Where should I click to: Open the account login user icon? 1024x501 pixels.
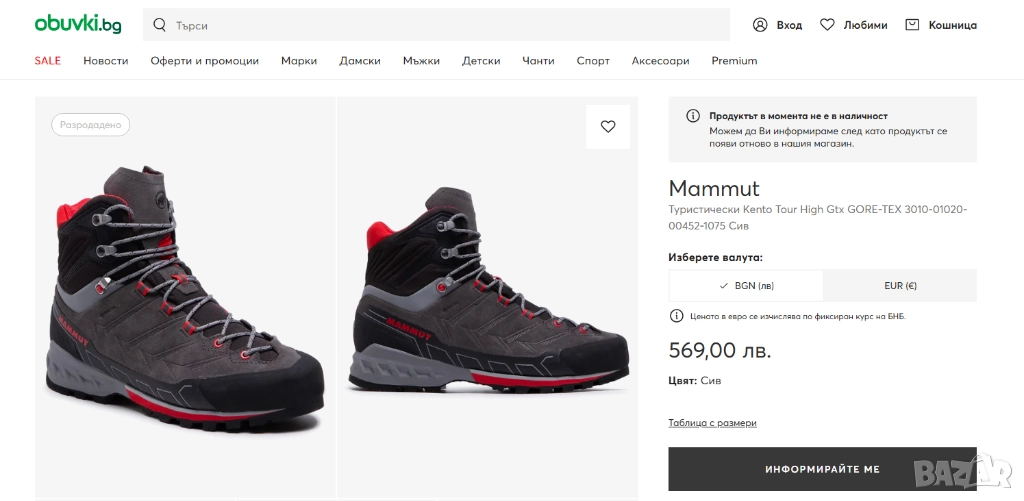tap(760, 25)
